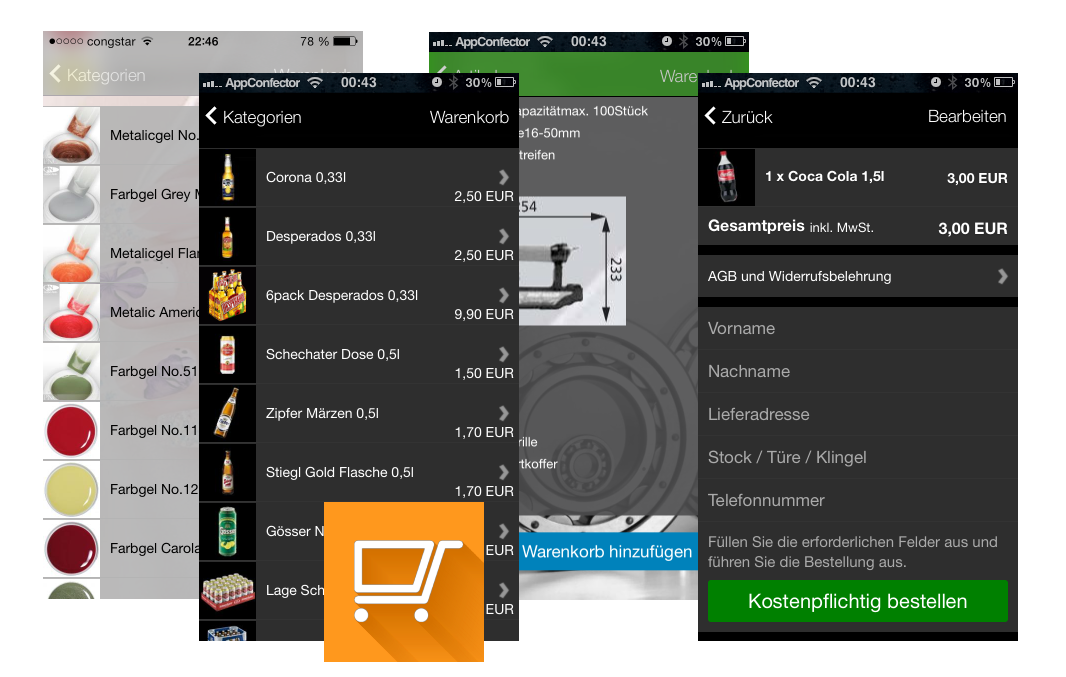1066x677 pixels.
Task: Tap the Farbgel No.11 red color swatch
Action: [x=71, y=431]
